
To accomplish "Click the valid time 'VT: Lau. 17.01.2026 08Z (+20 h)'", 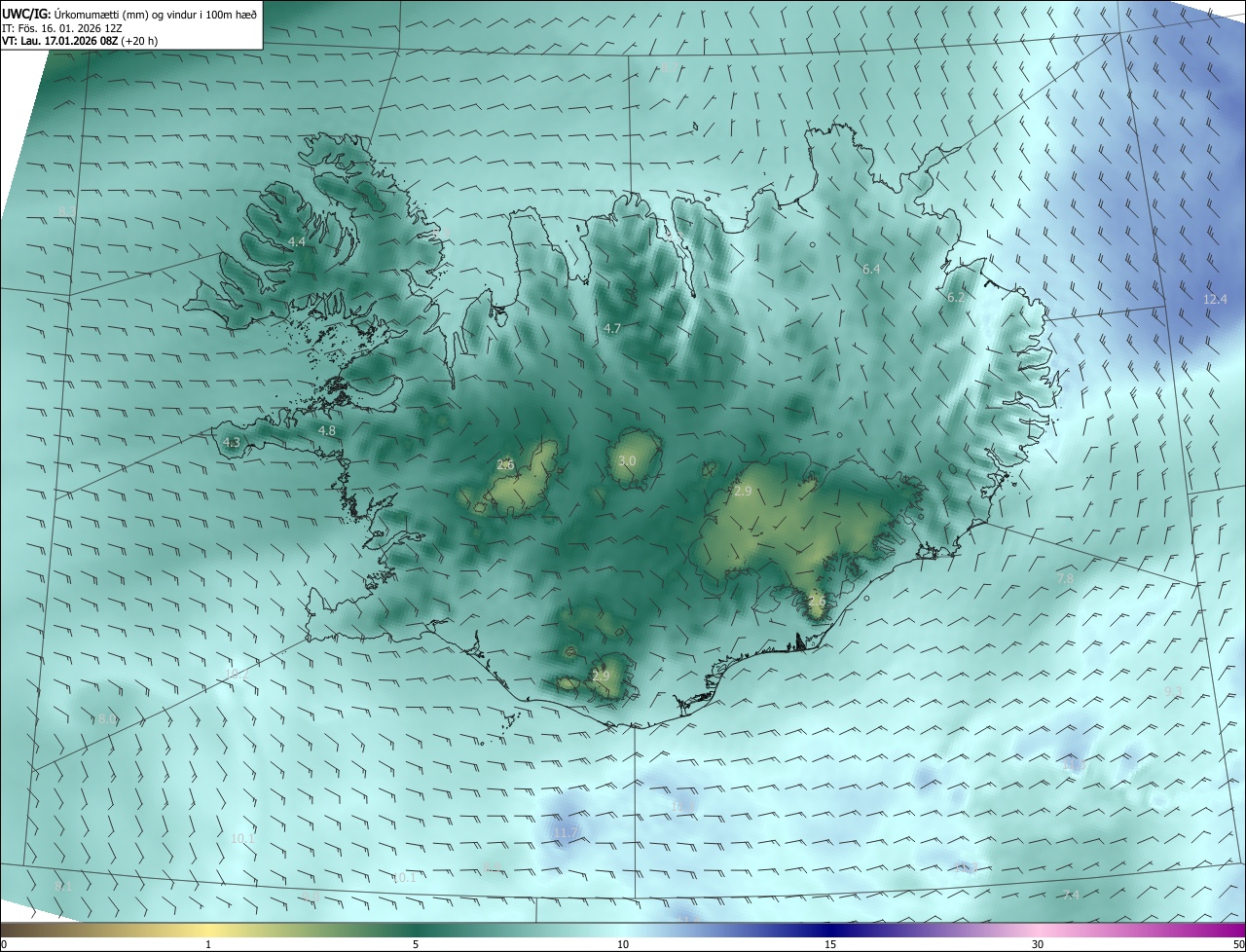I will coord(80,42).
